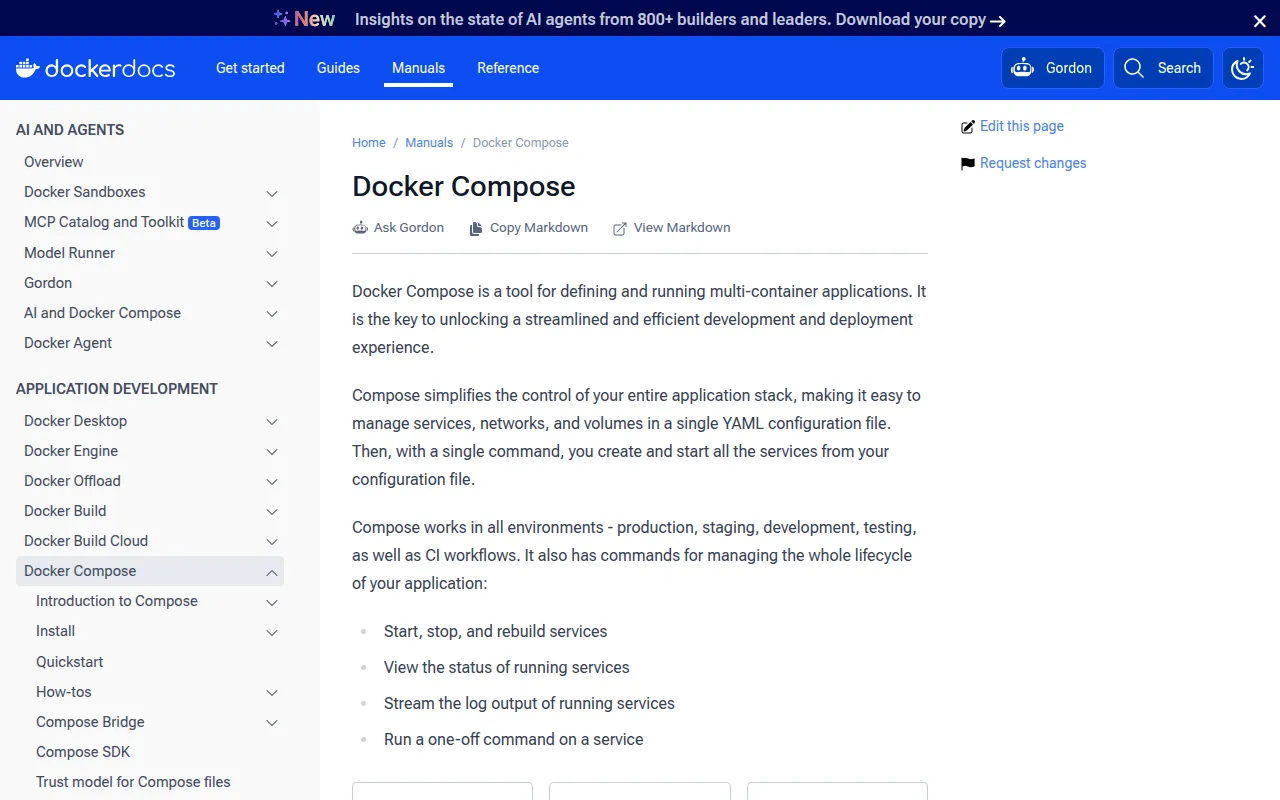The height and width of the screenshot is (800, 1280).
Task: Click the sparkle New icon in banner
Action: click(x=282, y=18)
